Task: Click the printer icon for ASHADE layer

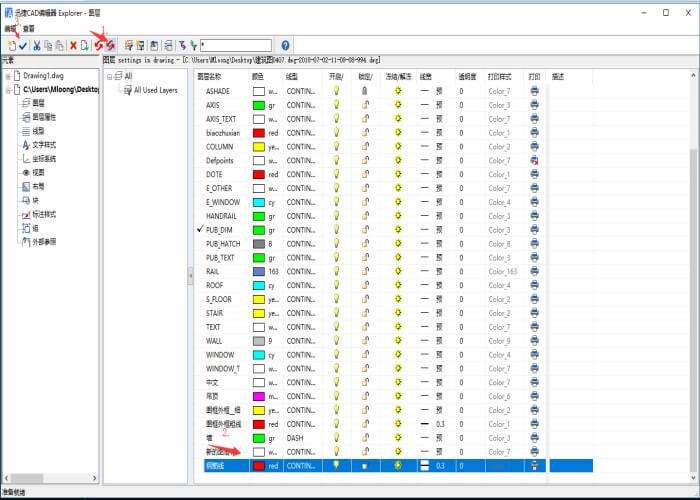Action: [x=534, y=91]
